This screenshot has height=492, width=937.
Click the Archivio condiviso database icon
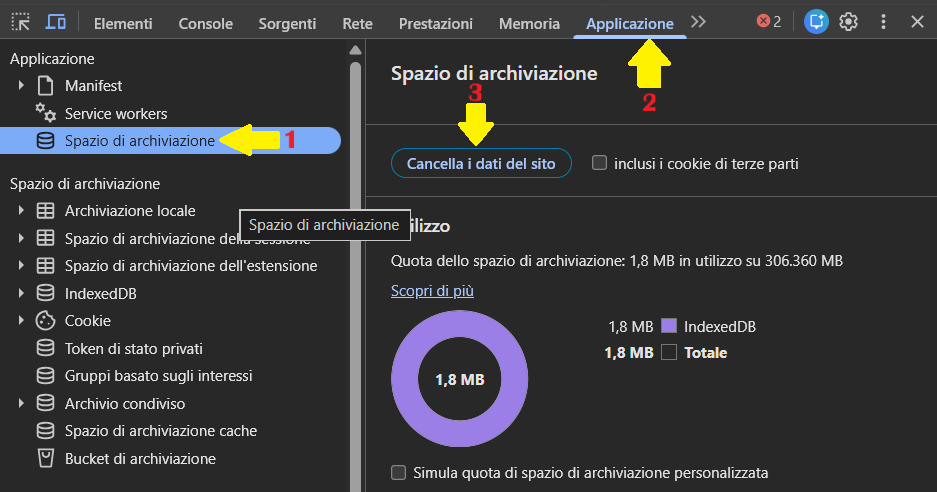[45, 404]
